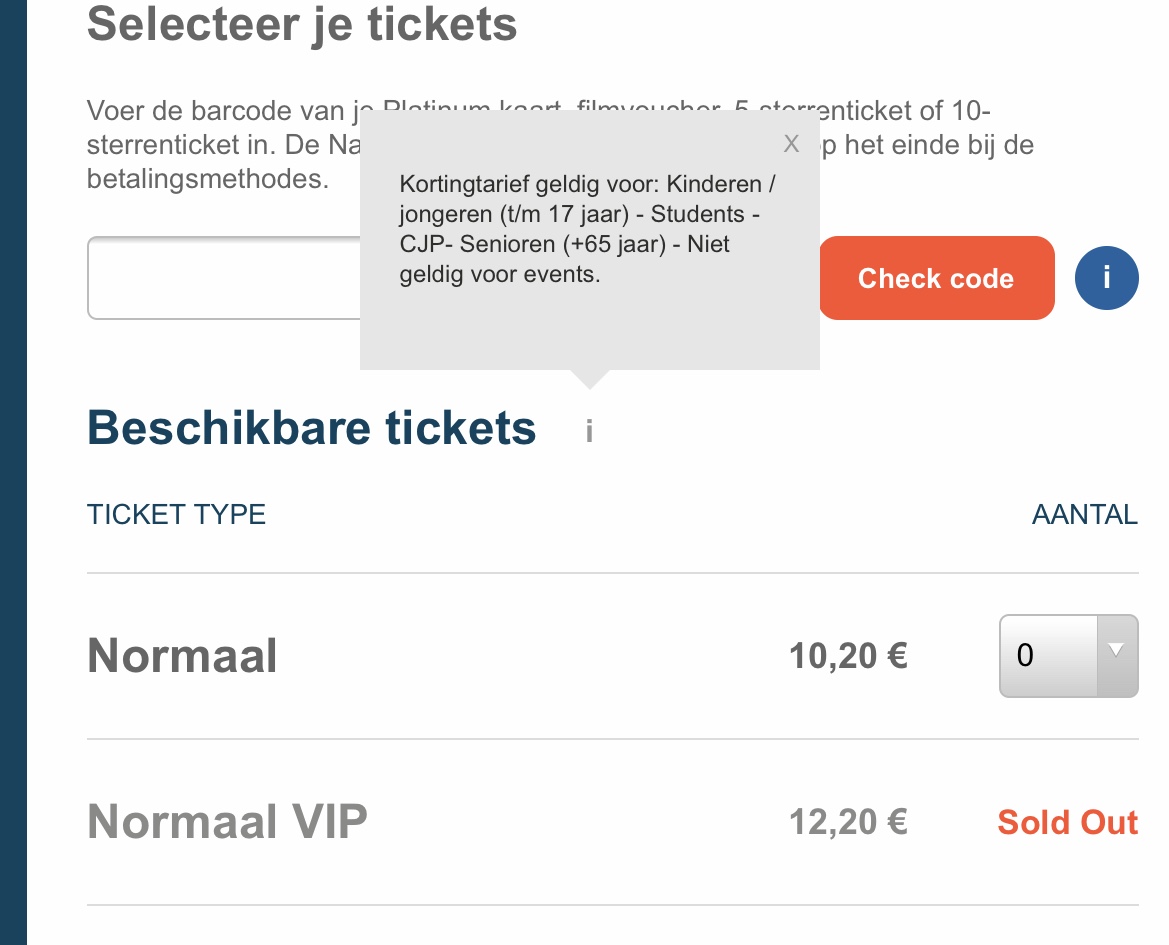Click the blue info icon beside Check code
The width and height of the screenshot is (1169, 945).
[x=1106, y=278]
